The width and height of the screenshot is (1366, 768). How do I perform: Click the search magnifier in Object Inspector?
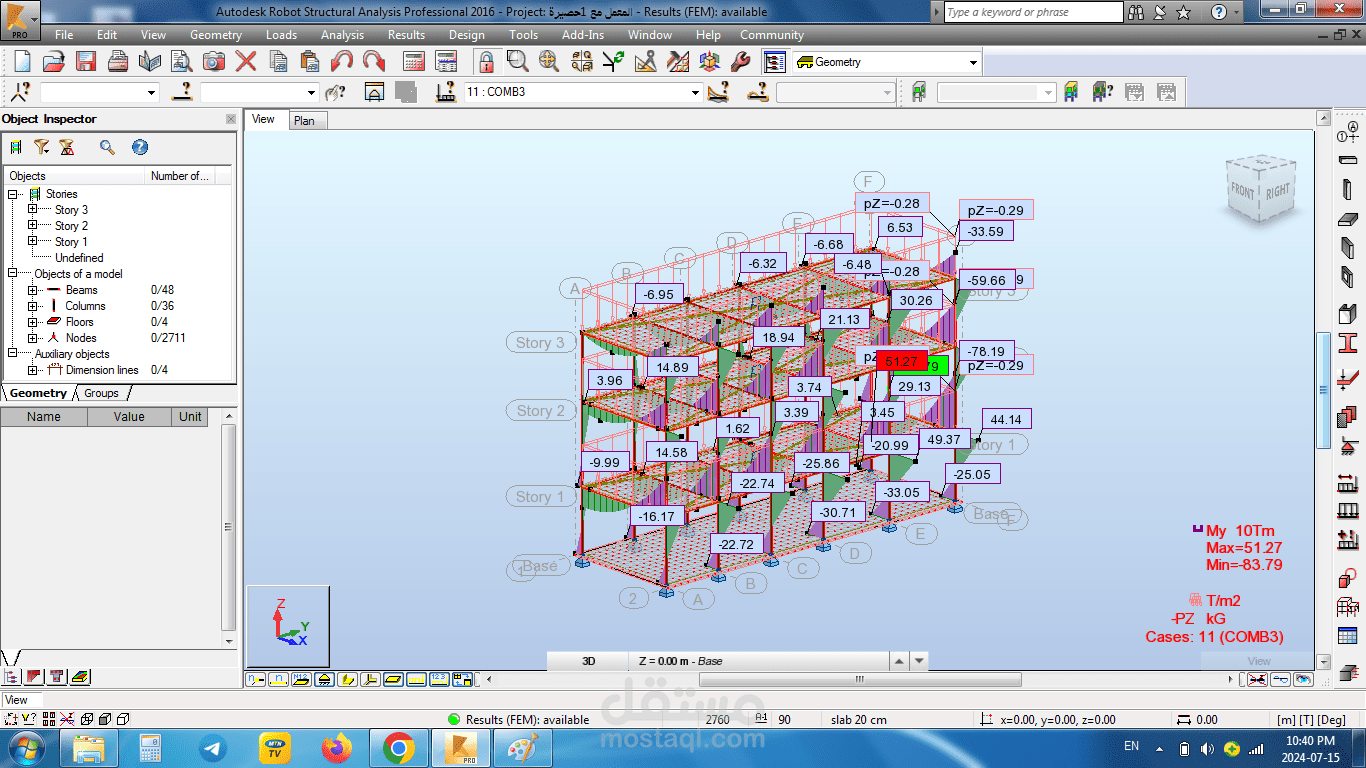107,147
